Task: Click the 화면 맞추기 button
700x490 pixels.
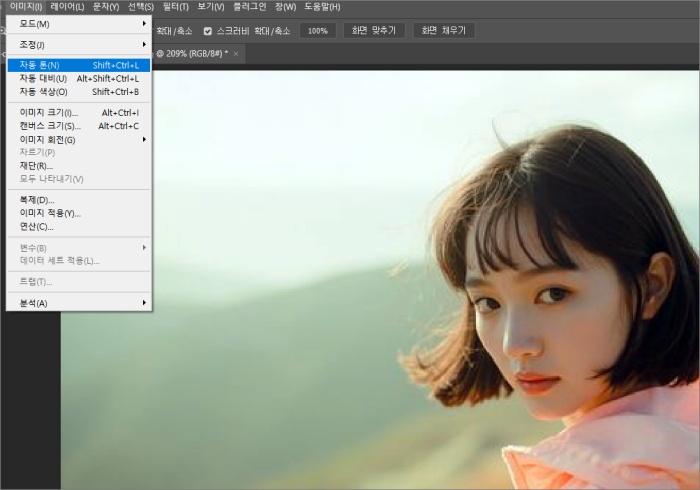Action: [x=374, y=30]
